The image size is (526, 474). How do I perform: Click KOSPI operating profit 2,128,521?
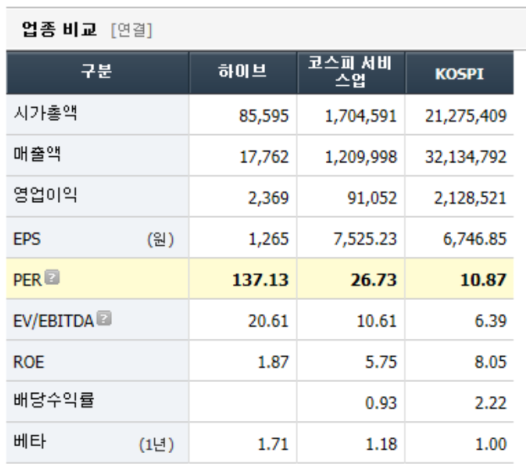click(x=470, y=198)
